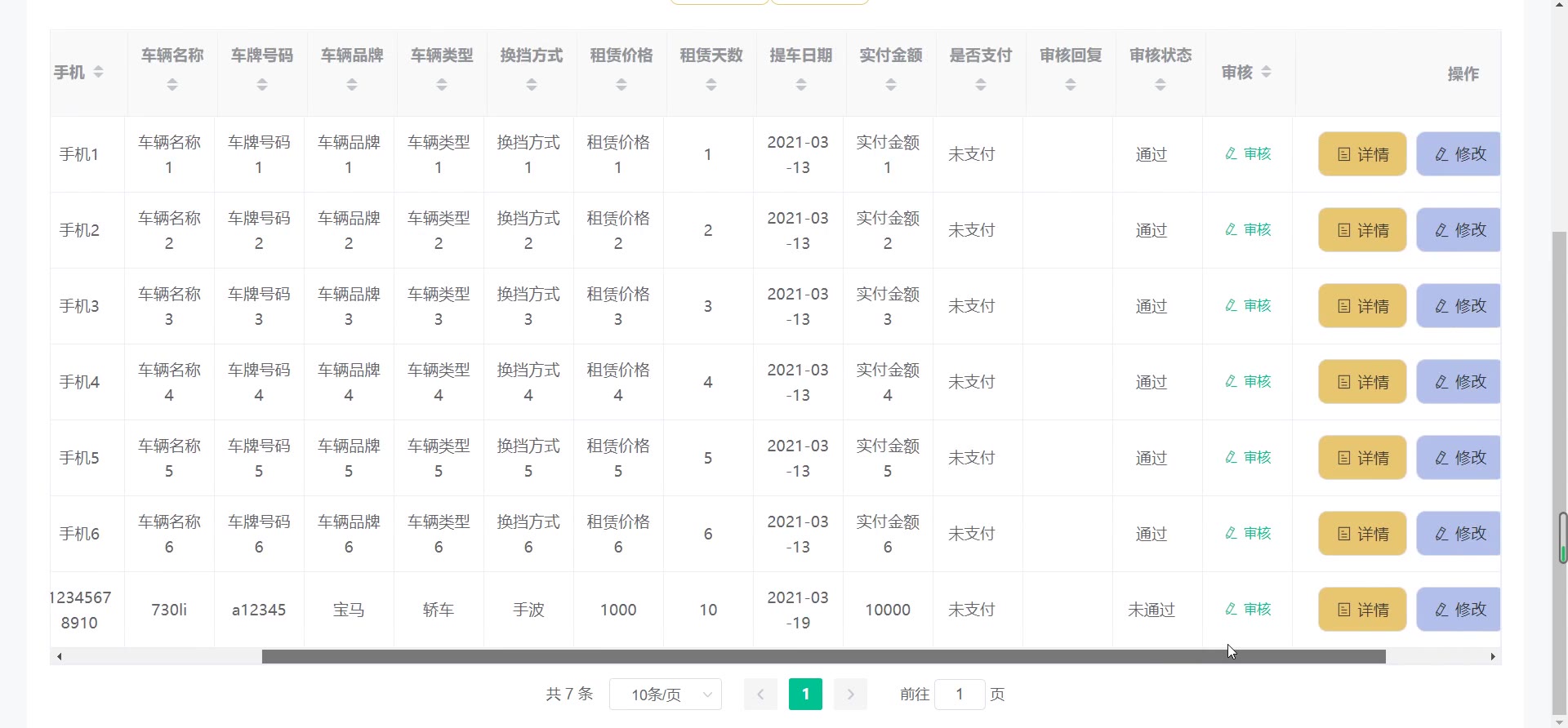The width and height of the screenshot is (1568, 728).
Task: Sort by 审核状态 column arrows
Action: point(1160,84)
